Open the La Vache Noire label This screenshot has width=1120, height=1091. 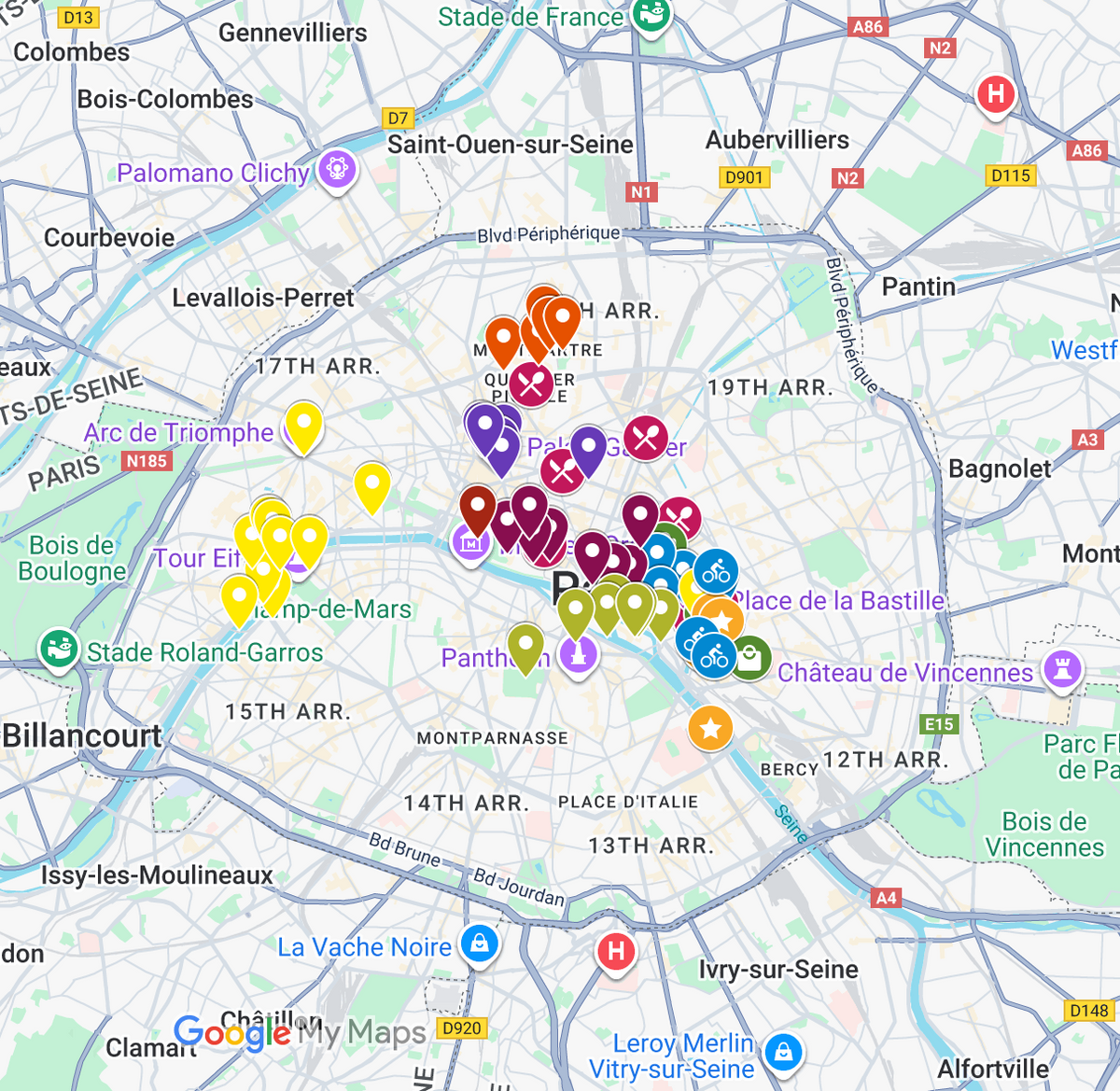point(365,947)
